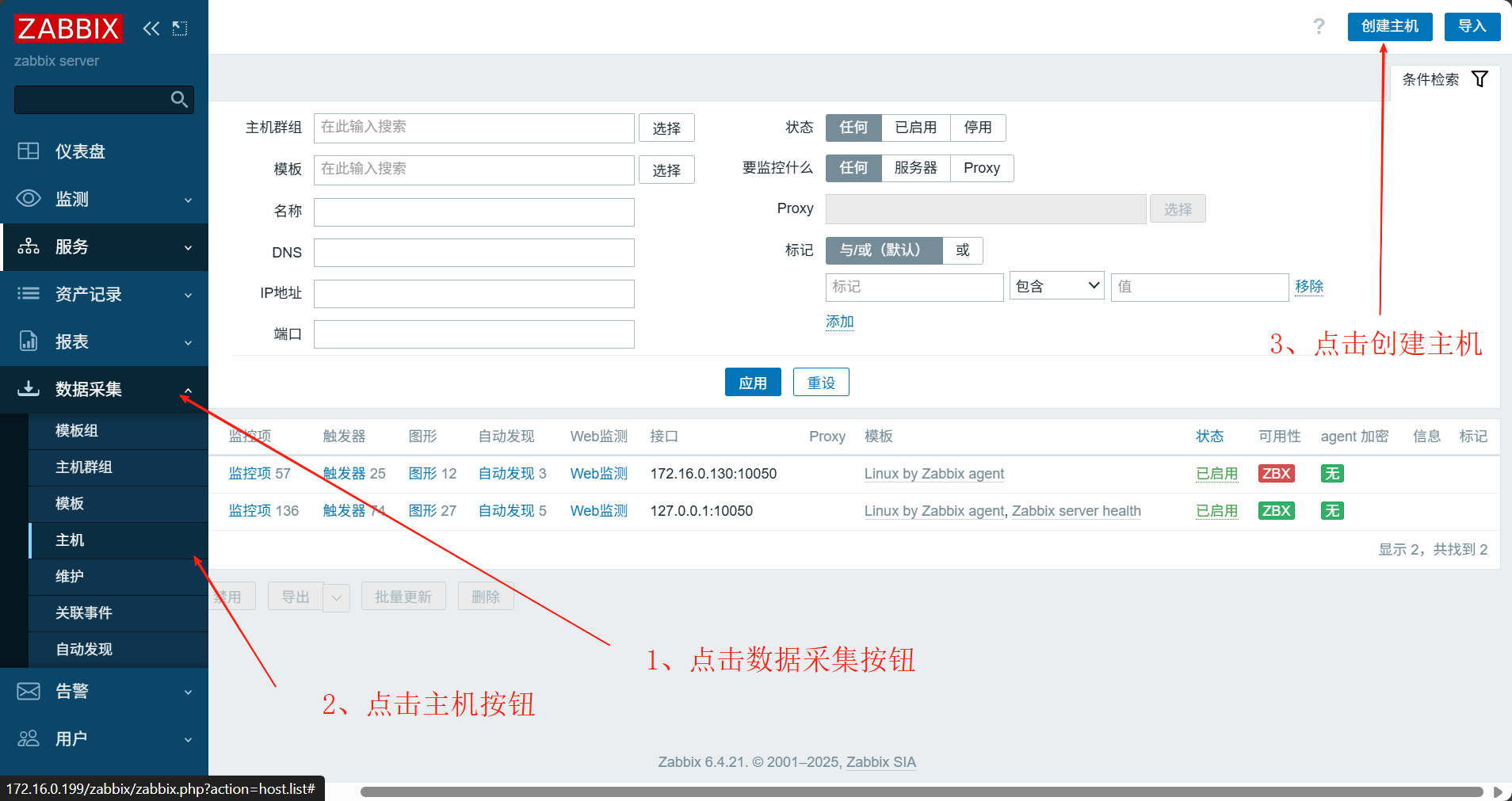Click the IP地址 input field

click(x=474, y=293)
